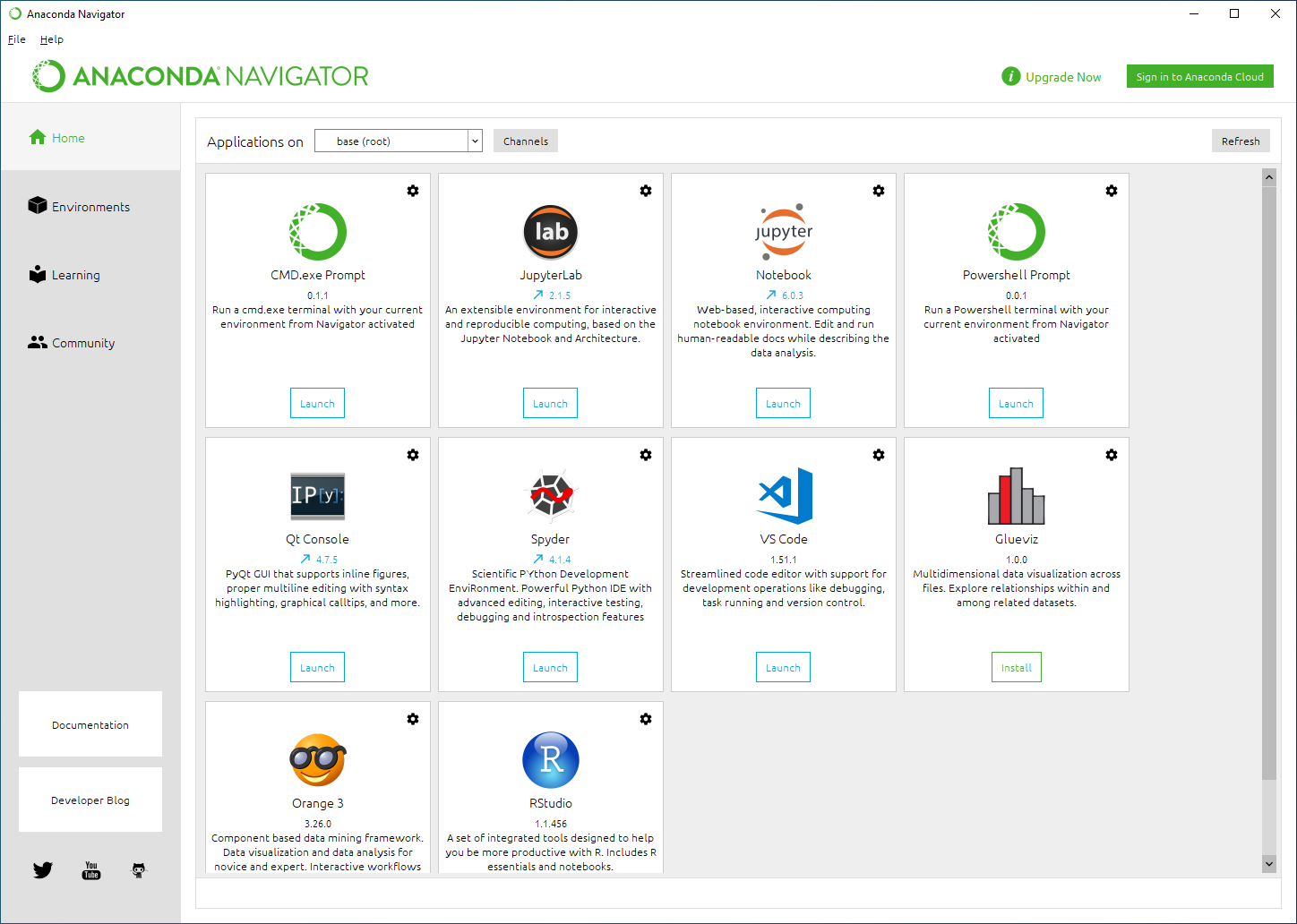Open the Help menu
Image resolution: width=1297 pixels, height=924 pixels.
coord(52,39)
